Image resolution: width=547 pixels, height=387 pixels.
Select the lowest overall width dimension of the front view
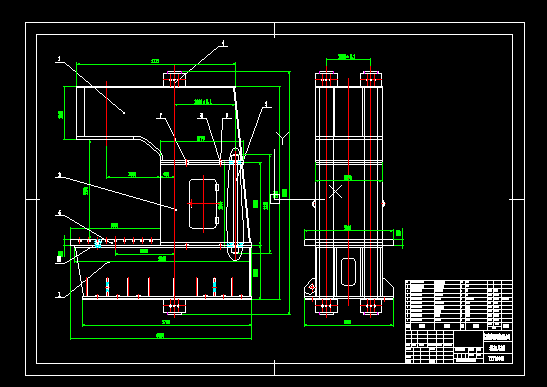tap(161, 337)
